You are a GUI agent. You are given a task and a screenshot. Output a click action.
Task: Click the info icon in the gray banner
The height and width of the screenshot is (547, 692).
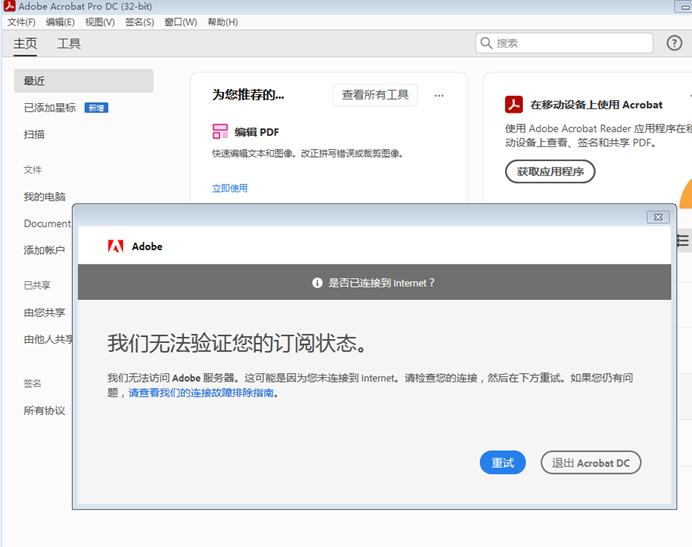click(317, 283)
